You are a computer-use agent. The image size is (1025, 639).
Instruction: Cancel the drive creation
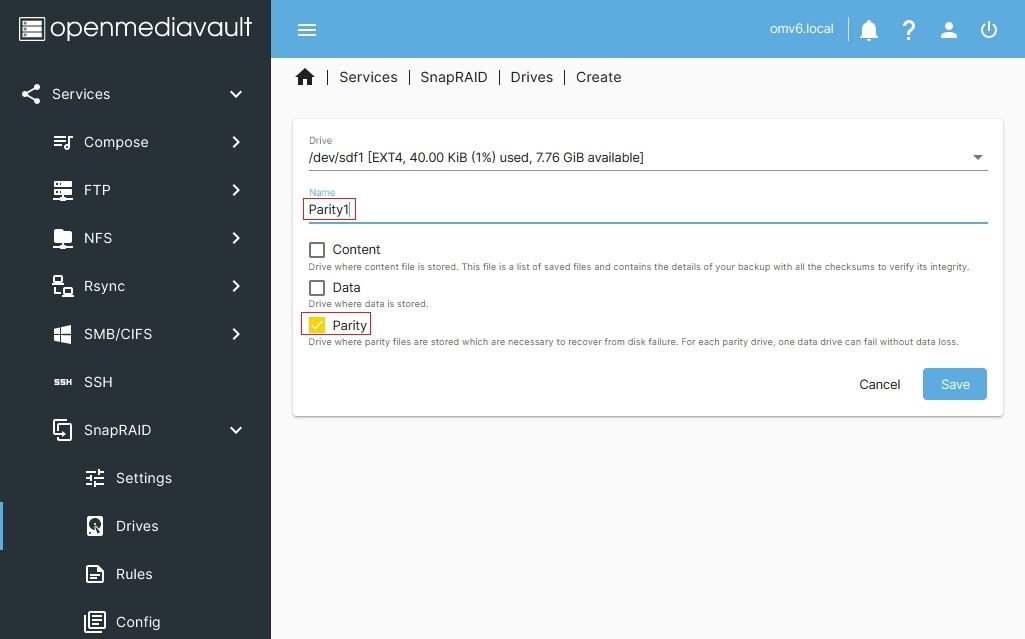coord(879,384)
